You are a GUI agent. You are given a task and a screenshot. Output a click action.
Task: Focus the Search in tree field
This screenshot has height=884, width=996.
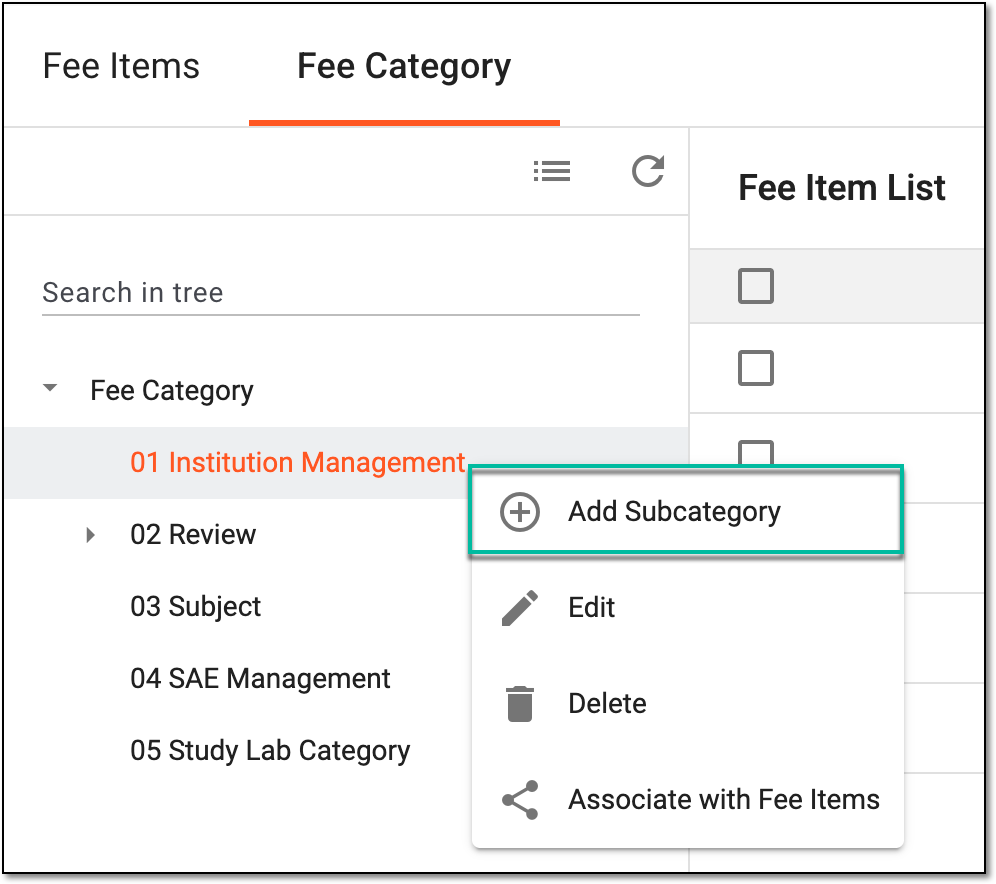pyautogui.click(x=340, y=293)
